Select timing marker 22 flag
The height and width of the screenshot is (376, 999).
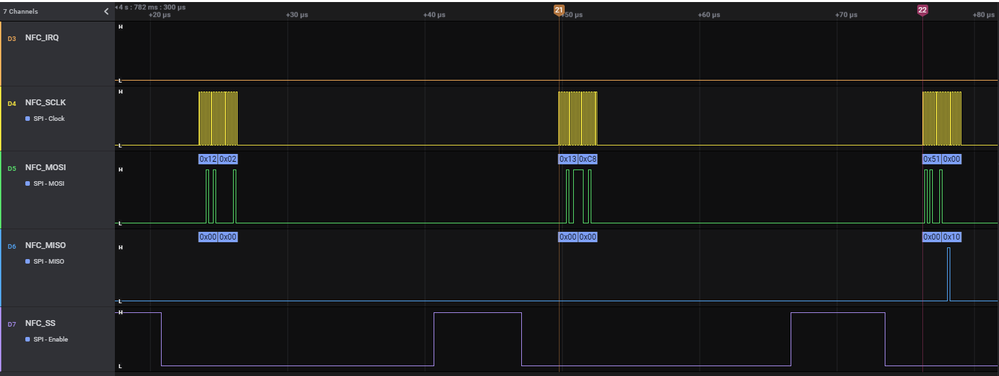(x=922, y=10)
